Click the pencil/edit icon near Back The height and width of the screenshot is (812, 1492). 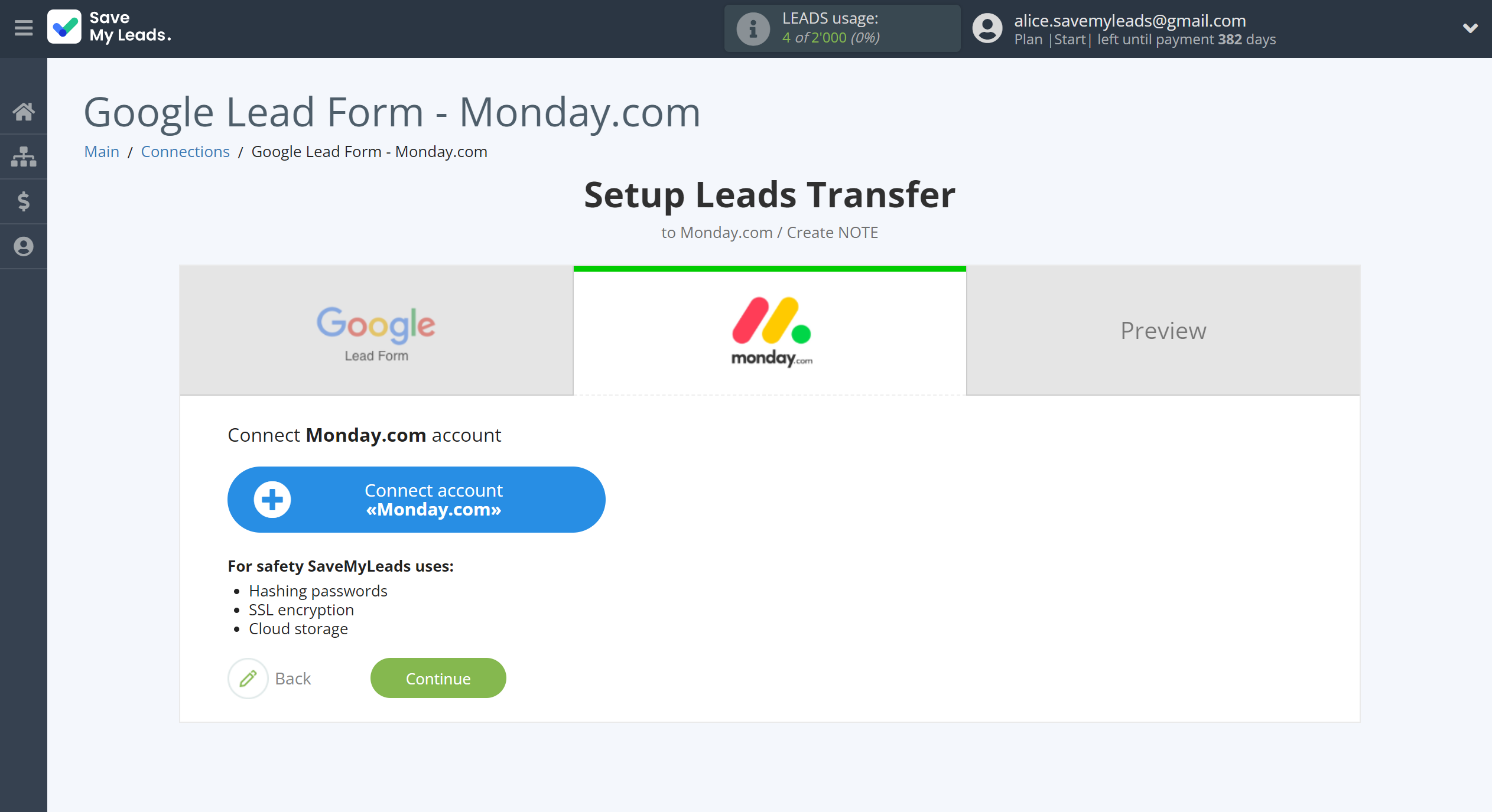click(247, 678)
